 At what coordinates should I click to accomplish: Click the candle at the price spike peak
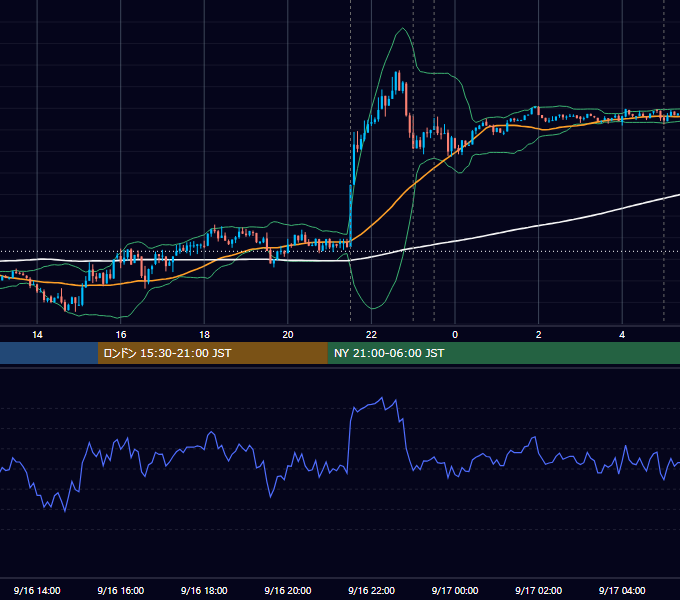pos(398,81)
